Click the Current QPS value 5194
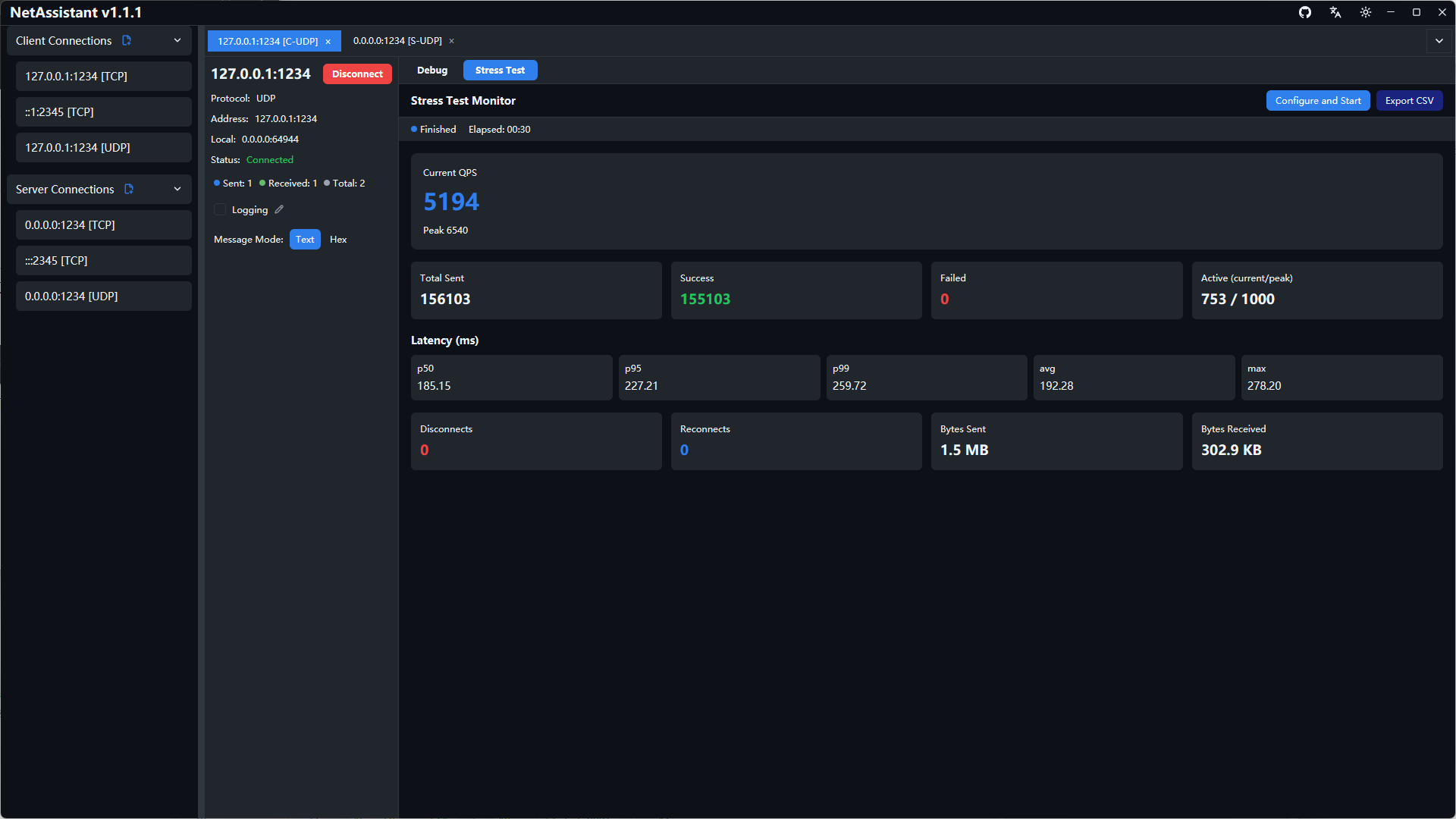The width and height of the screenshot is (1456, 819). [x=451, y=202]
